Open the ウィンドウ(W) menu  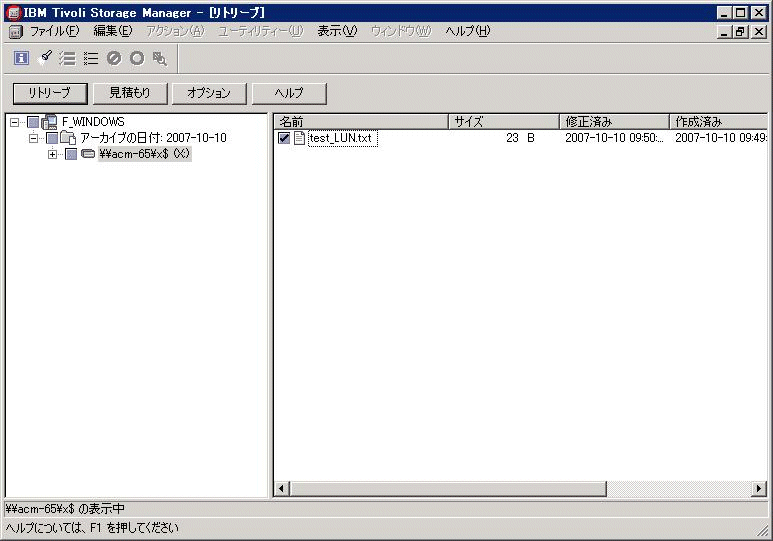(x=401, y=32)
